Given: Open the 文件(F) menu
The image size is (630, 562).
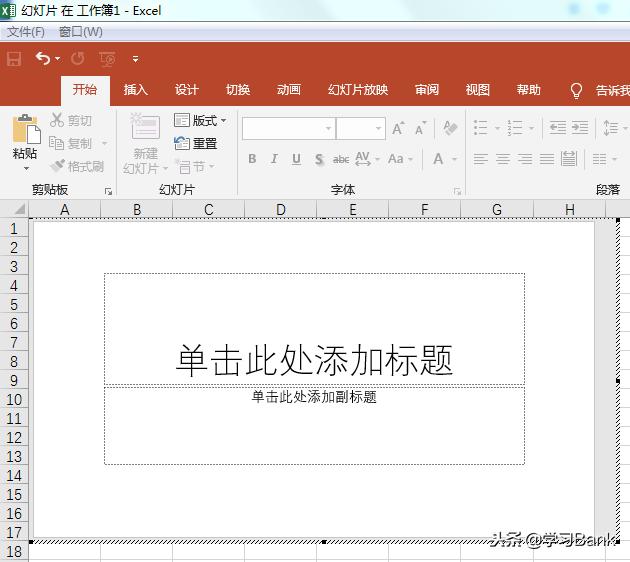Looking at the screenshot, I should coord(26,32).
